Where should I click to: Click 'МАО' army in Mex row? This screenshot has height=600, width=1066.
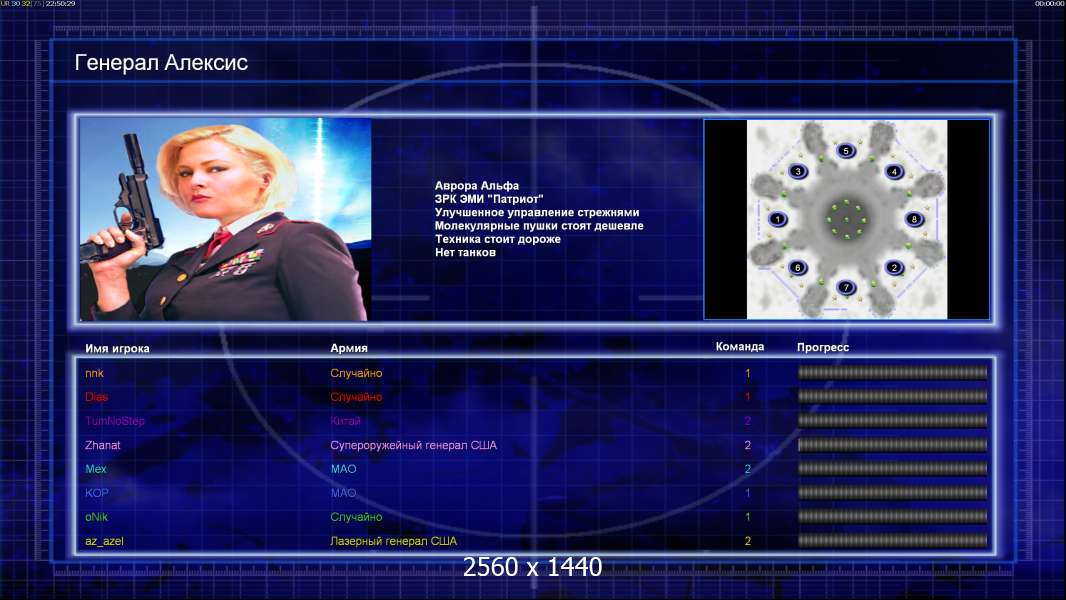pyautogui.click(x=343, y=469)
